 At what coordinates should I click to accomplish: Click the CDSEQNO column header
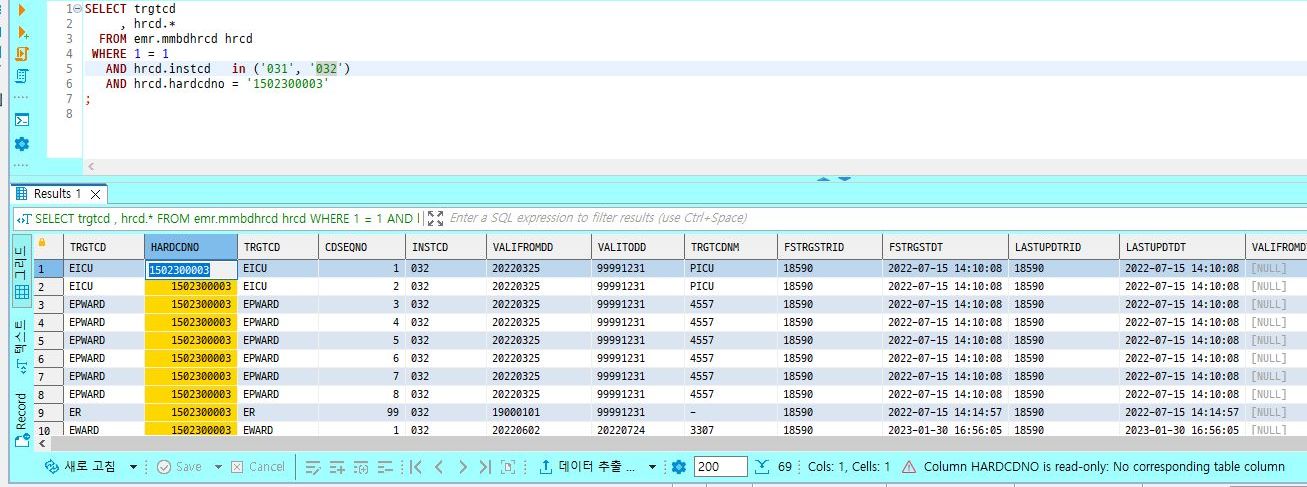click(362, 246)
